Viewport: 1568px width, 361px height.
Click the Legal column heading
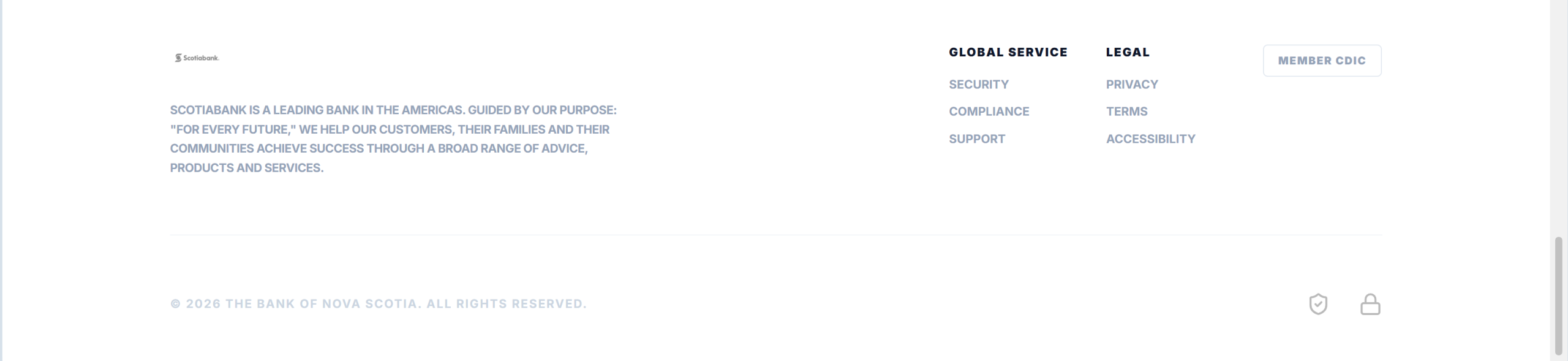pyautogui.click(x=1127, y=52)
